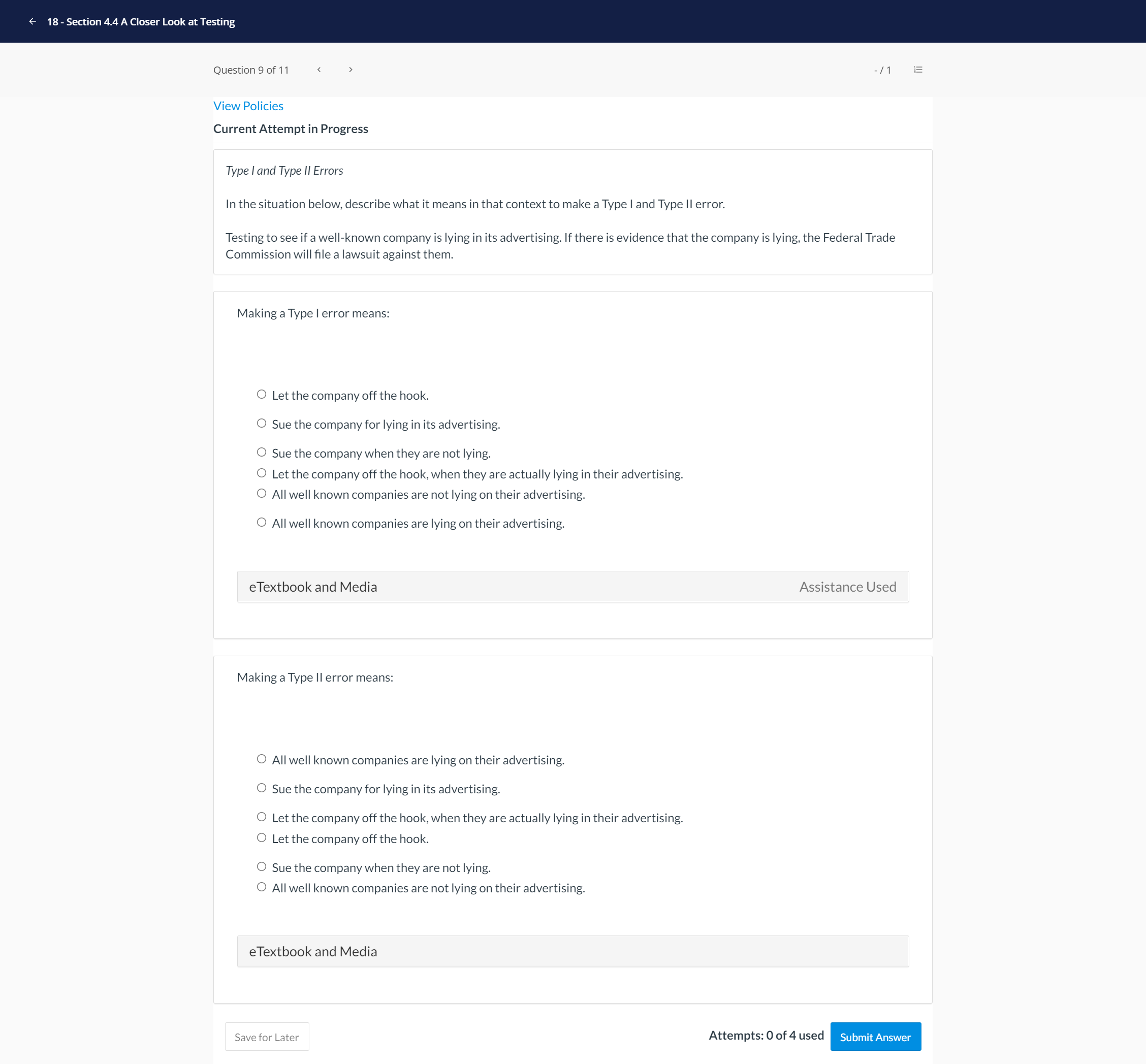Screen dimensions: 1146x1064
Task: Go to next question chevron
Action: pos(350,70)
